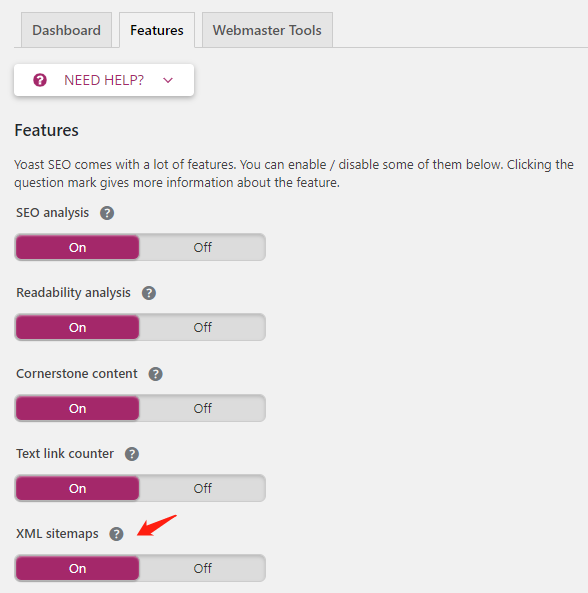This screenshot has width=588, height=593.
Task: Switch to the Dashboard tab
Action: click(x=67, y=30)
